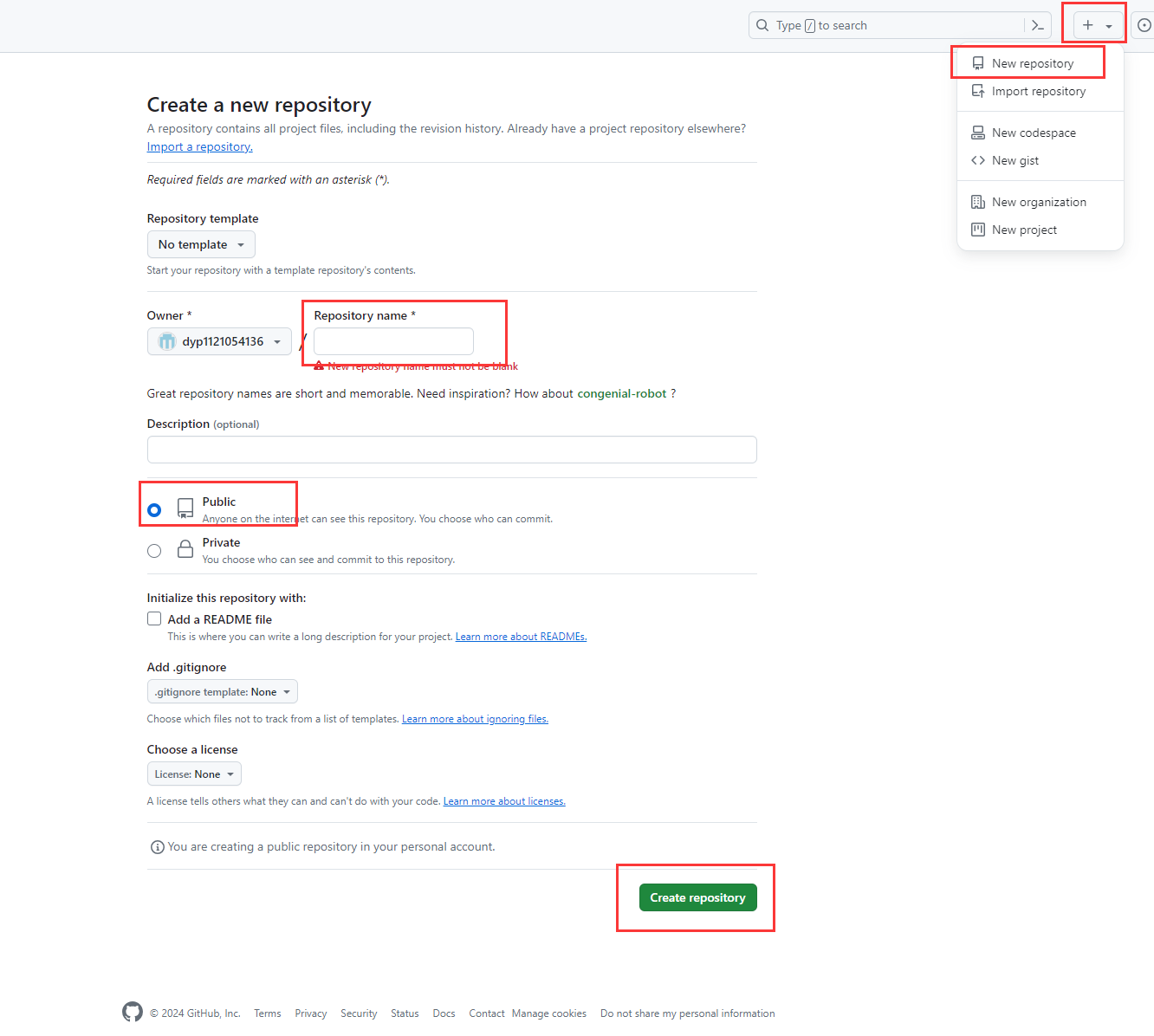The width and height of the screenshot is (1154, 1036).
Task: Choose New repository from the menu
Action: (1032, 63)
